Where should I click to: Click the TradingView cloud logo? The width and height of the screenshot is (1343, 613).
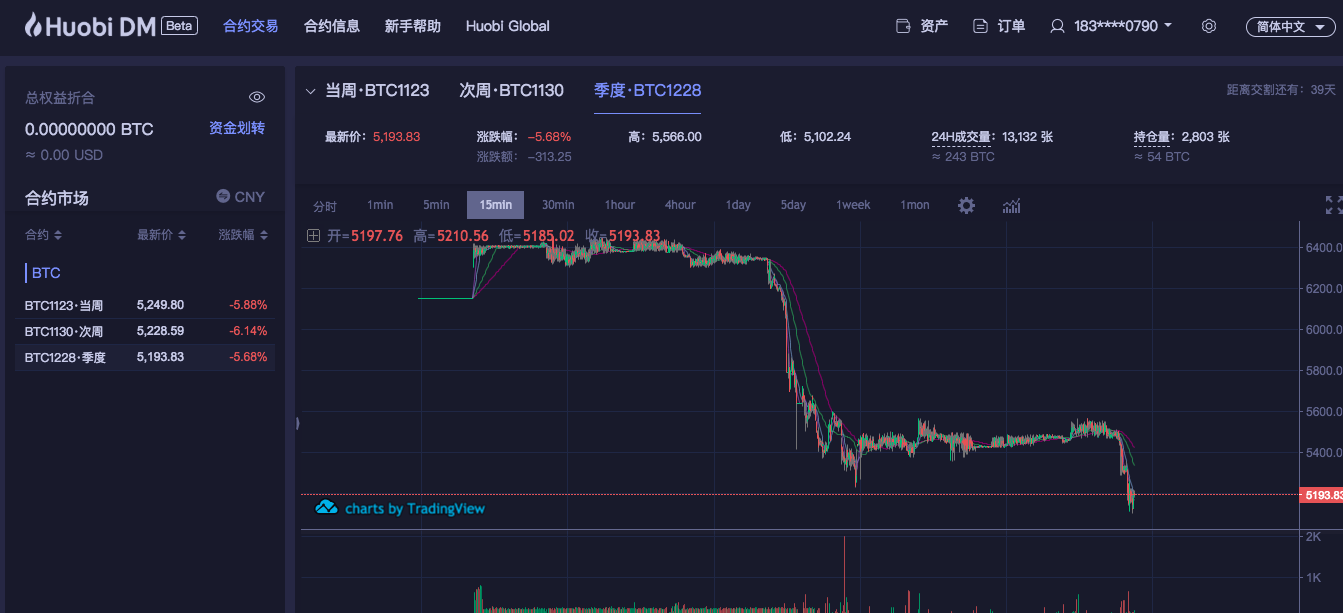pos(326,508)
